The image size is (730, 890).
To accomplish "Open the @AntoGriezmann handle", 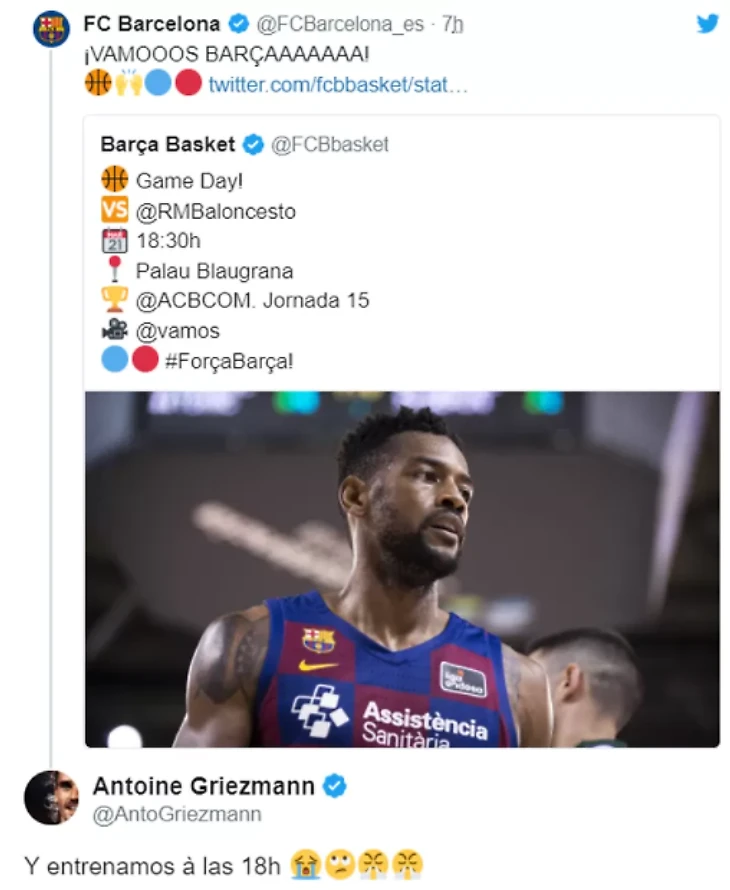I will [177, 815].
